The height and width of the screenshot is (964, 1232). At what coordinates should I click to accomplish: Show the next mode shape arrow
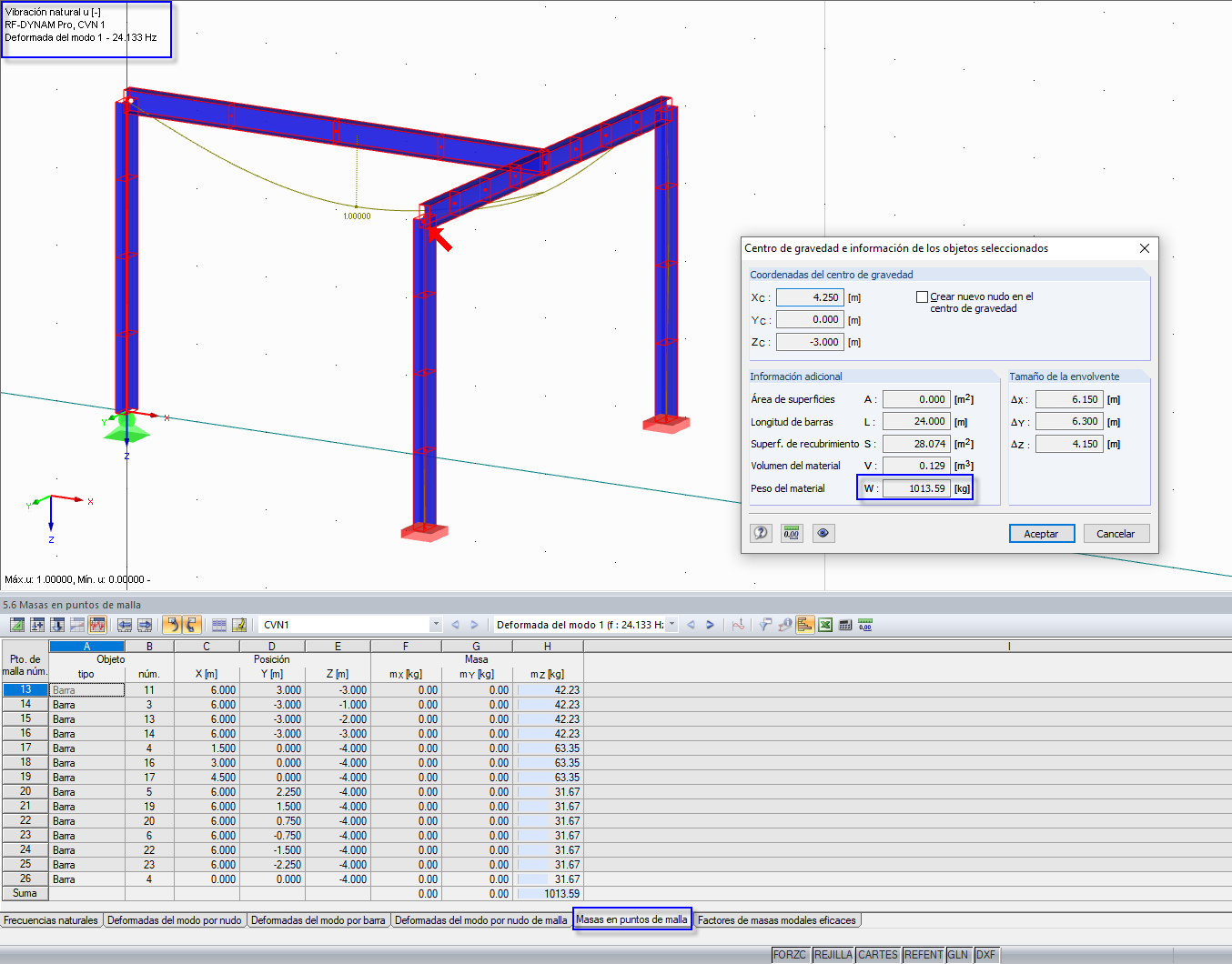[711, 625]
